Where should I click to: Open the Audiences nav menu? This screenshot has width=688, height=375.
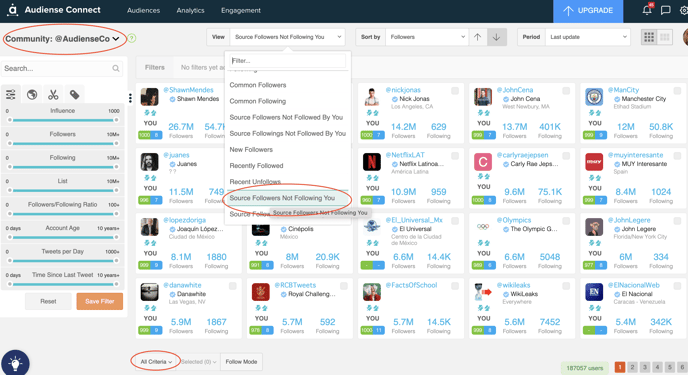point(143,11)
